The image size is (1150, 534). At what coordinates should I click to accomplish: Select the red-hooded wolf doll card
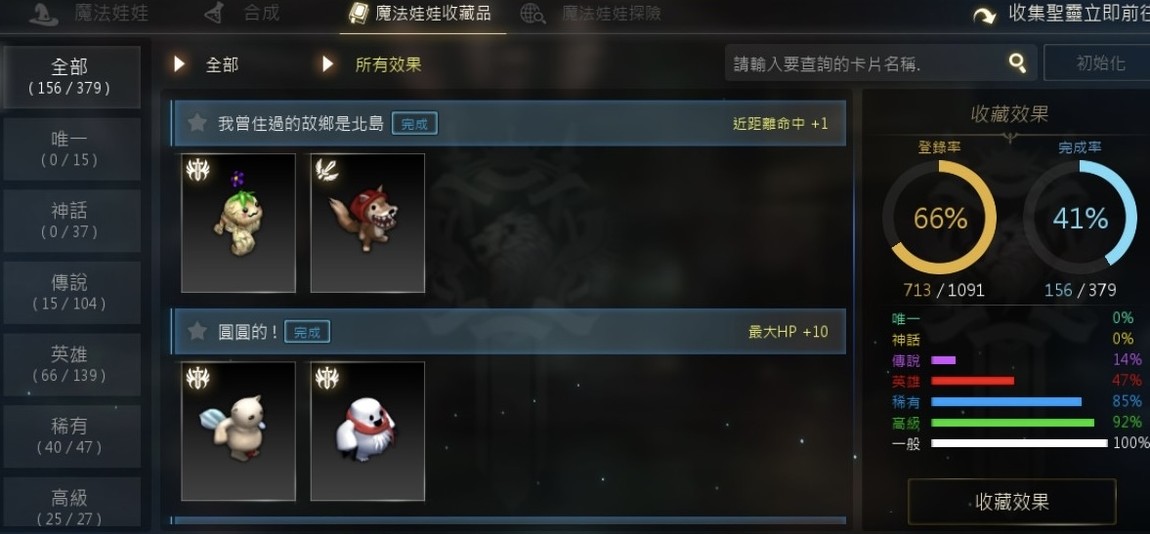pos(367,223)
